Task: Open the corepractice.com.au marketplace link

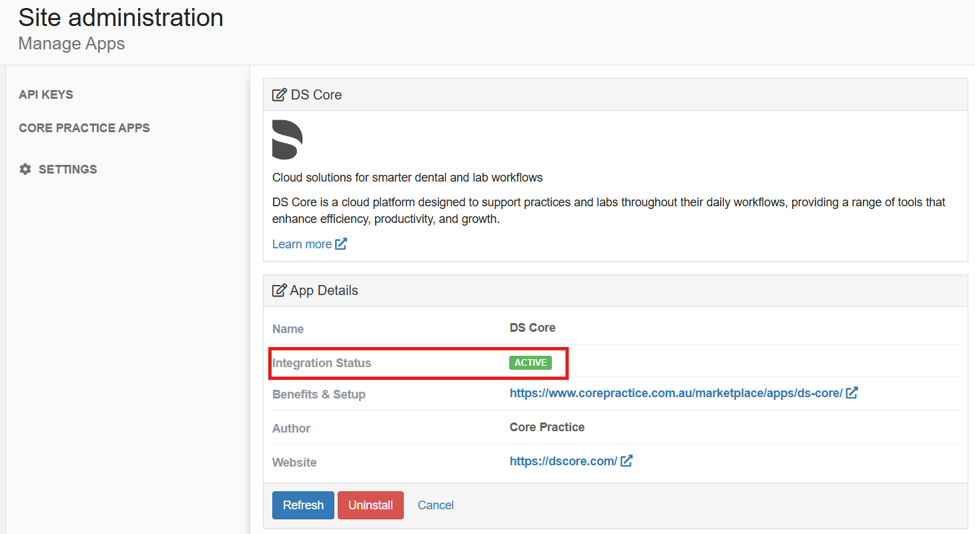Action: pos(676,393)
